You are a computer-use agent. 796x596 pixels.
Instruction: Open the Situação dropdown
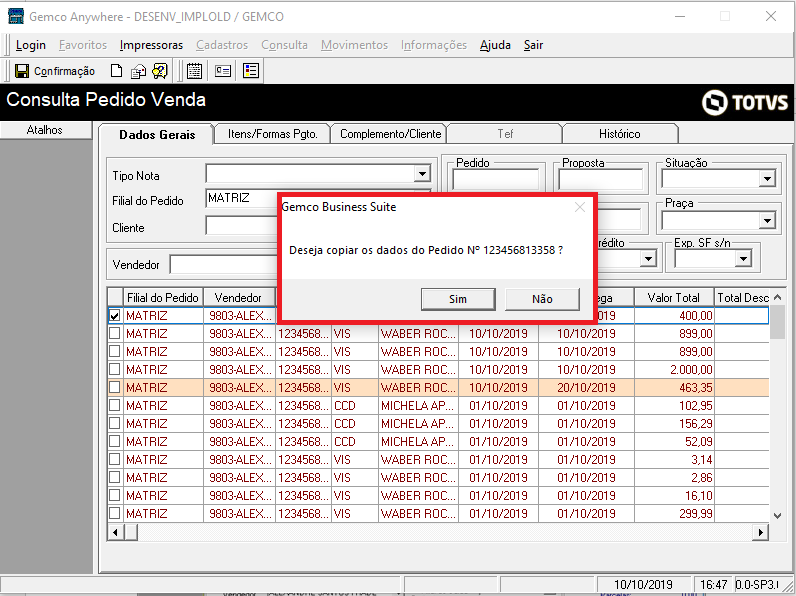(767, 179)
